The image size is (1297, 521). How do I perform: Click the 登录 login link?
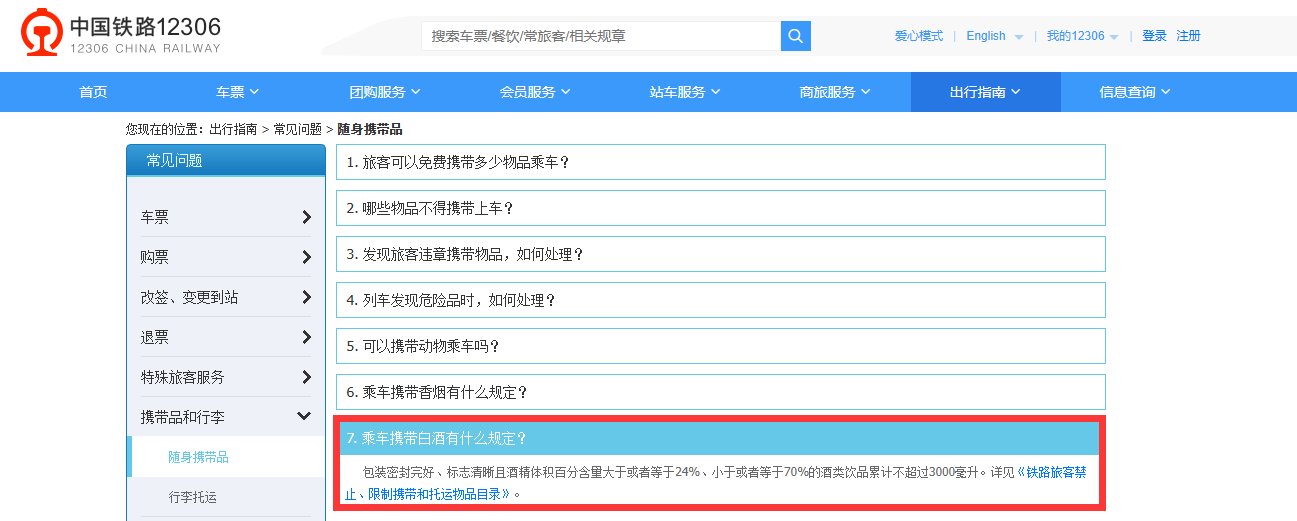pos(1154,36)
